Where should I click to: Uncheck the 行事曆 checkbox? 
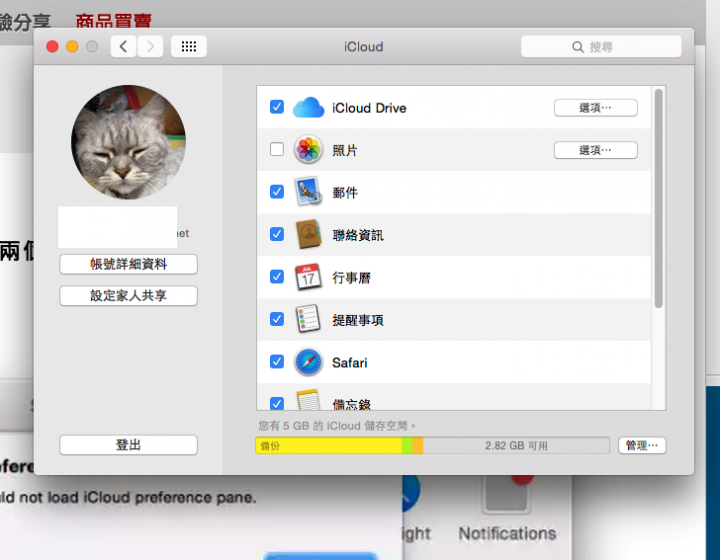(277, 276)
